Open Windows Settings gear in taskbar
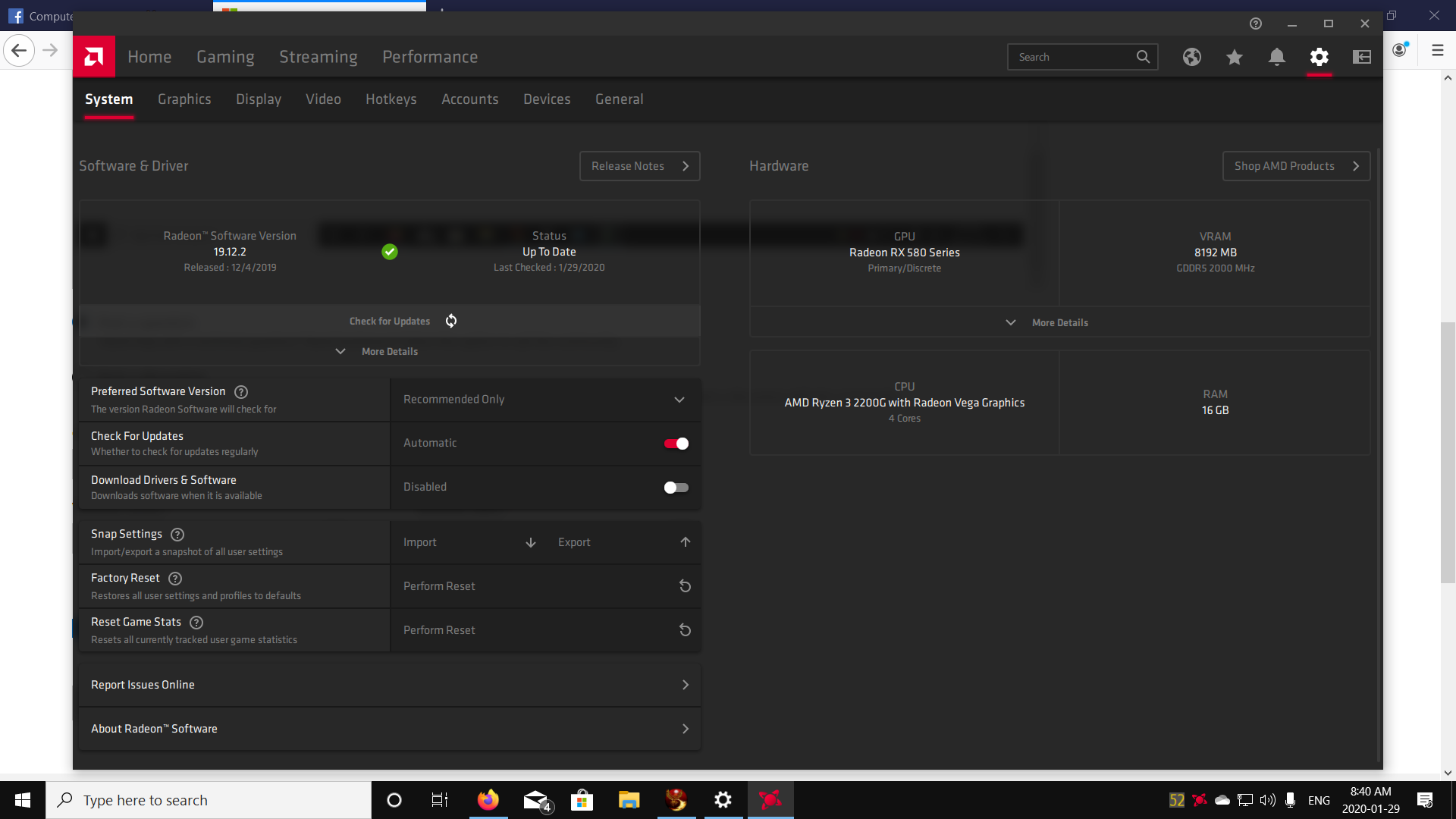 723,800
